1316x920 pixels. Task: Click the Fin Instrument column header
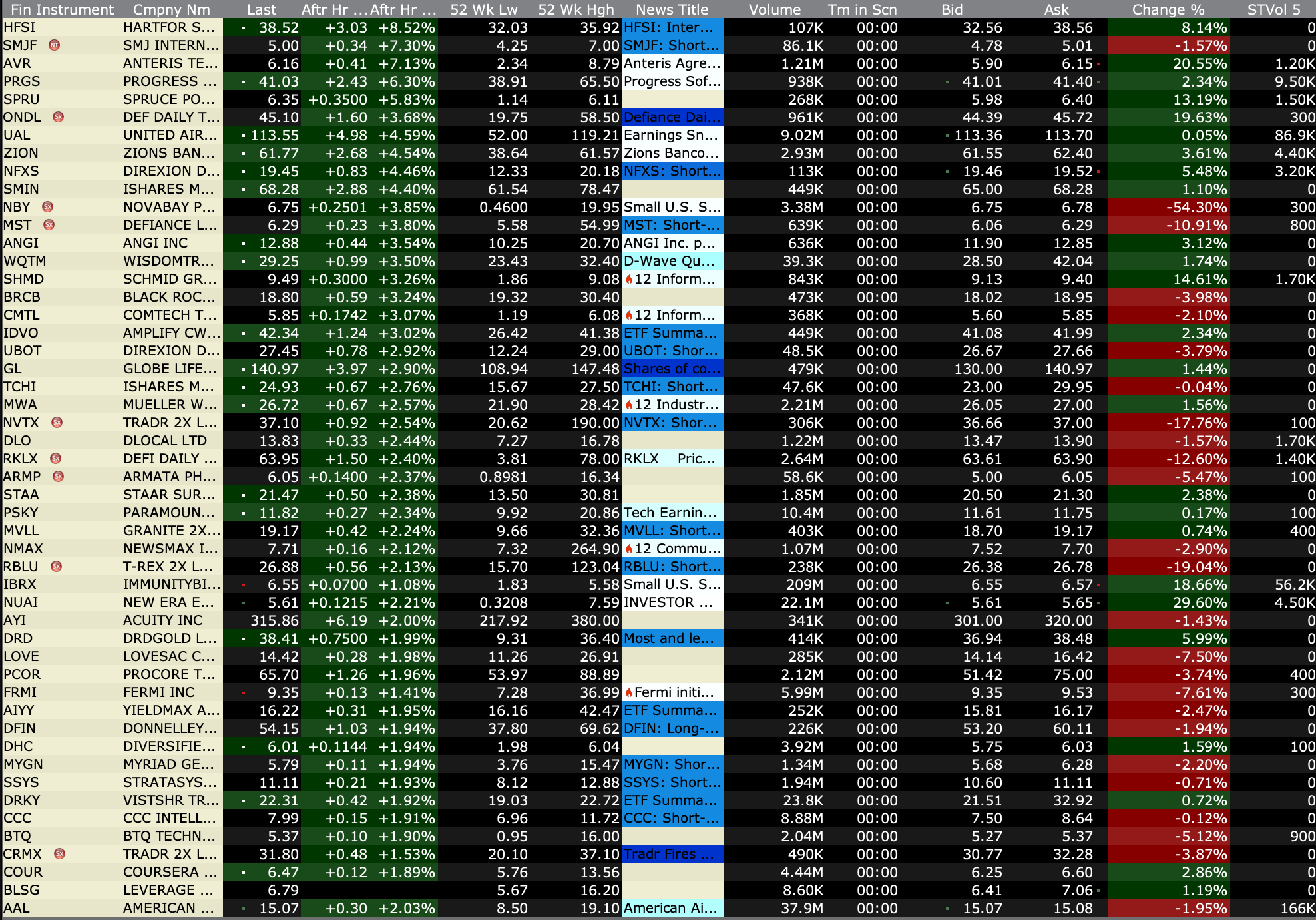coord(62,9)
